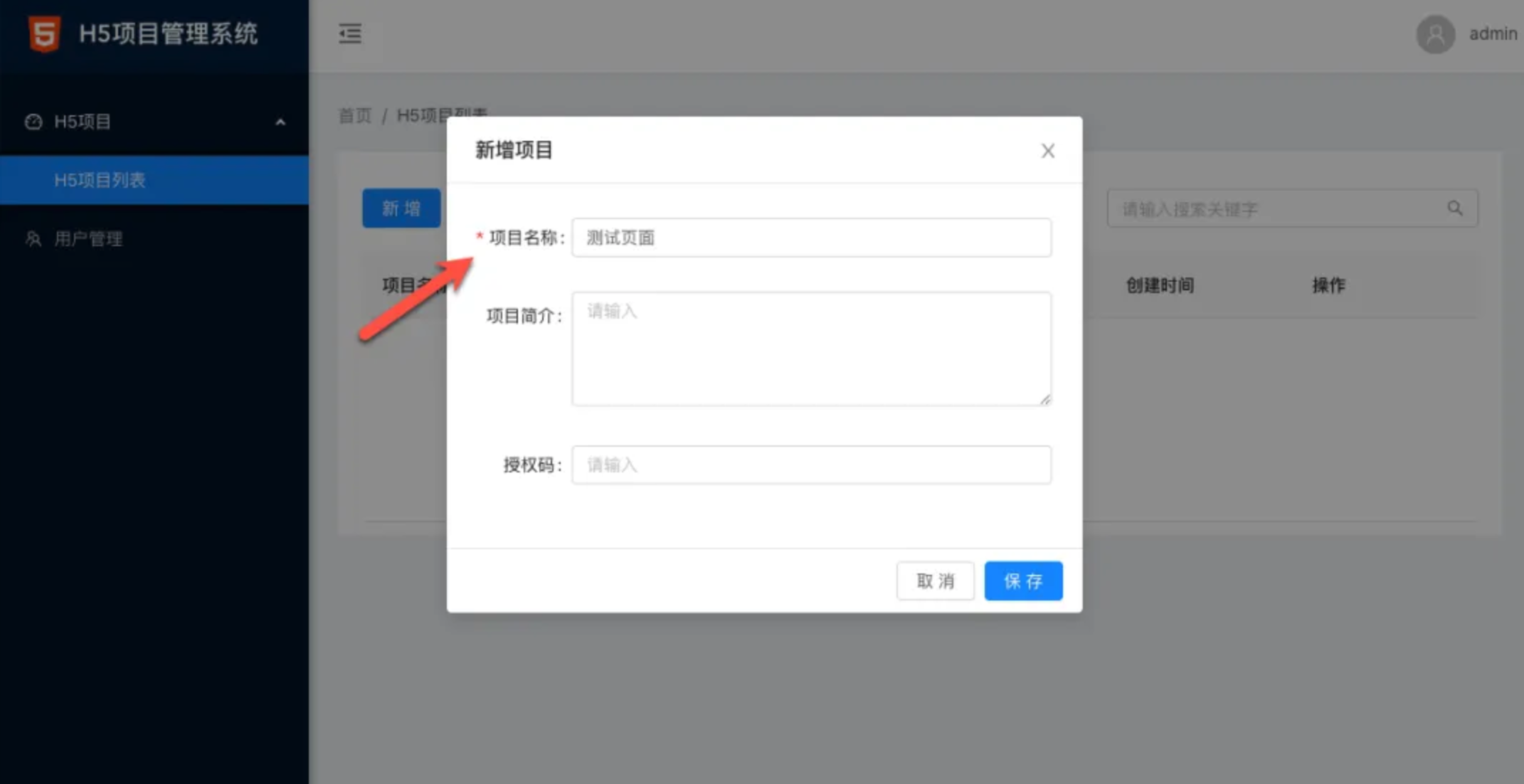Image resolution: width=1524 pixels, height=784 pixels.
Task: Open the 用户管理 menu item
Action: 88,239
